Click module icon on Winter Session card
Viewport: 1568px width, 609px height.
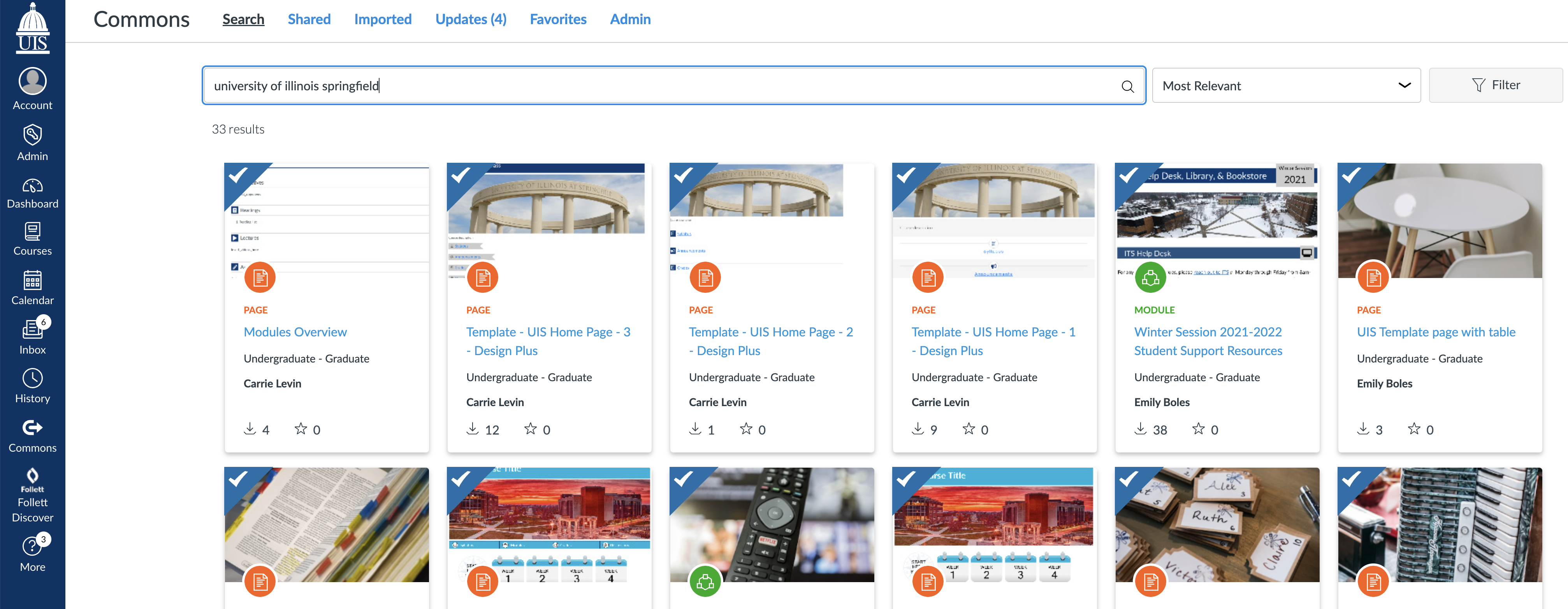pos(1150,278)
